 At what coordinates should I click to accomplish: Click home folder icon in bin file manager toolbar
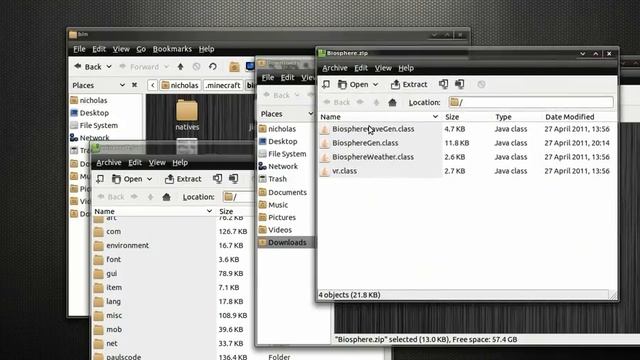[234, 67]
